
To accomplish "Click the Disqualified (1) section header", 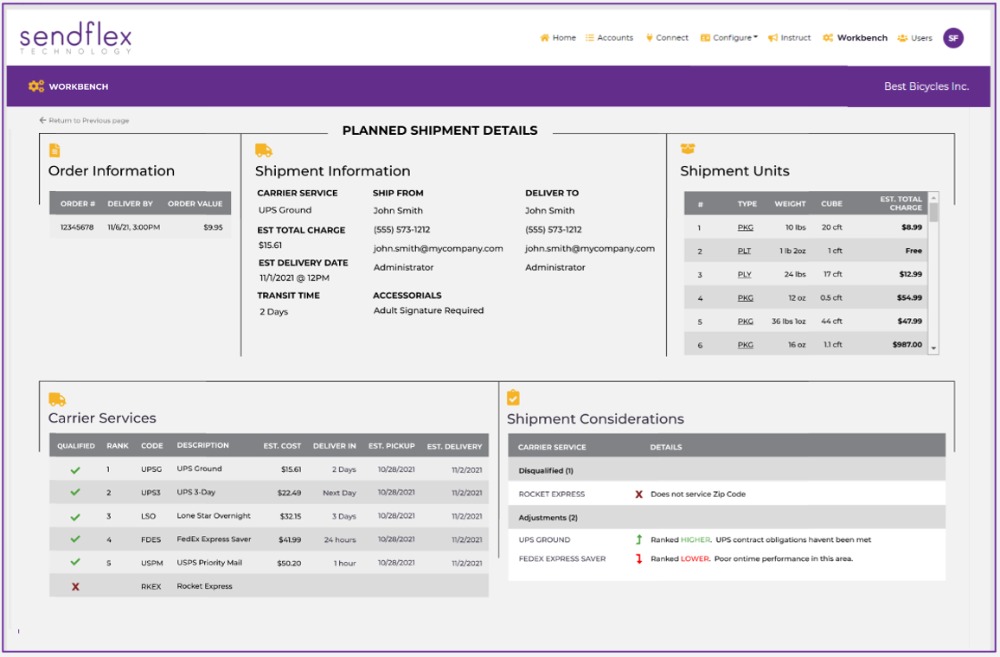I will (726, 471).
